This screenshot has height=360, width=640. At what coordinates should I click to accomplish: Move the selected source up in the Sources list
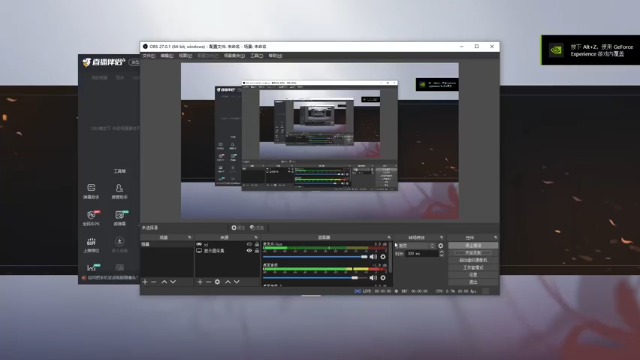(228, 282)
